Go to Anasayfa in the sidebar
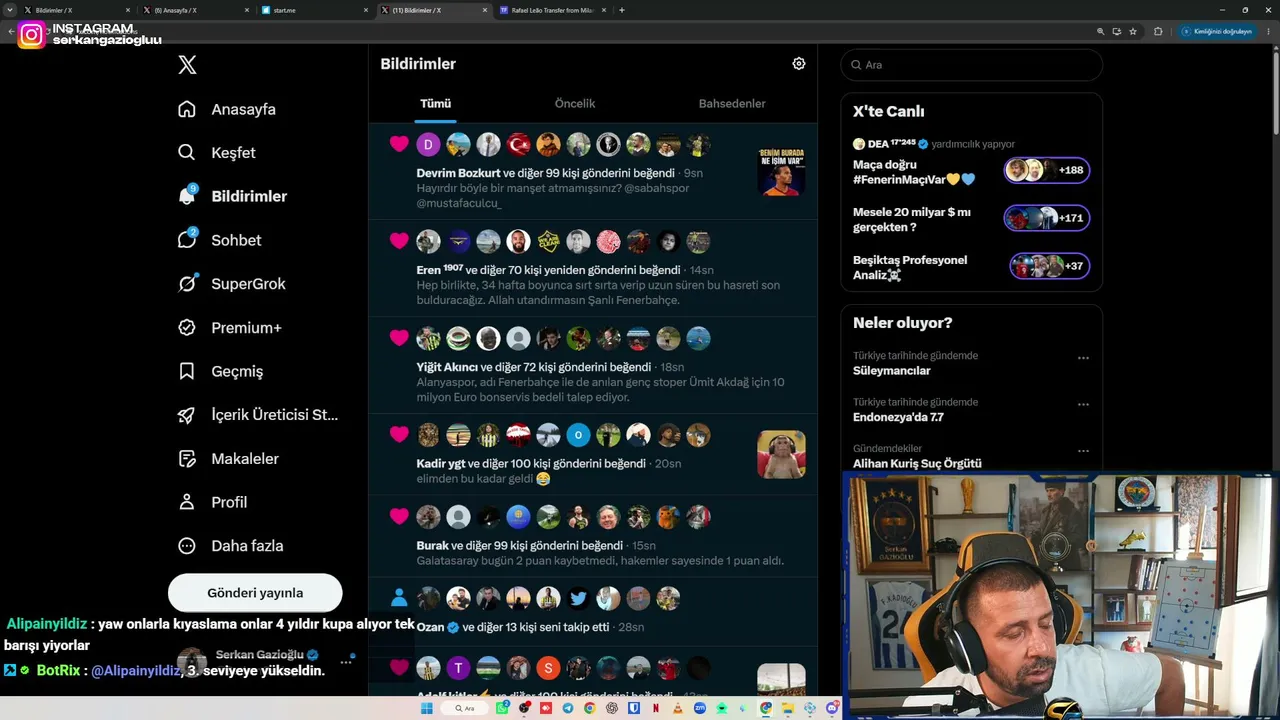This screenshot has width=1280, height=720. point(226,109)
